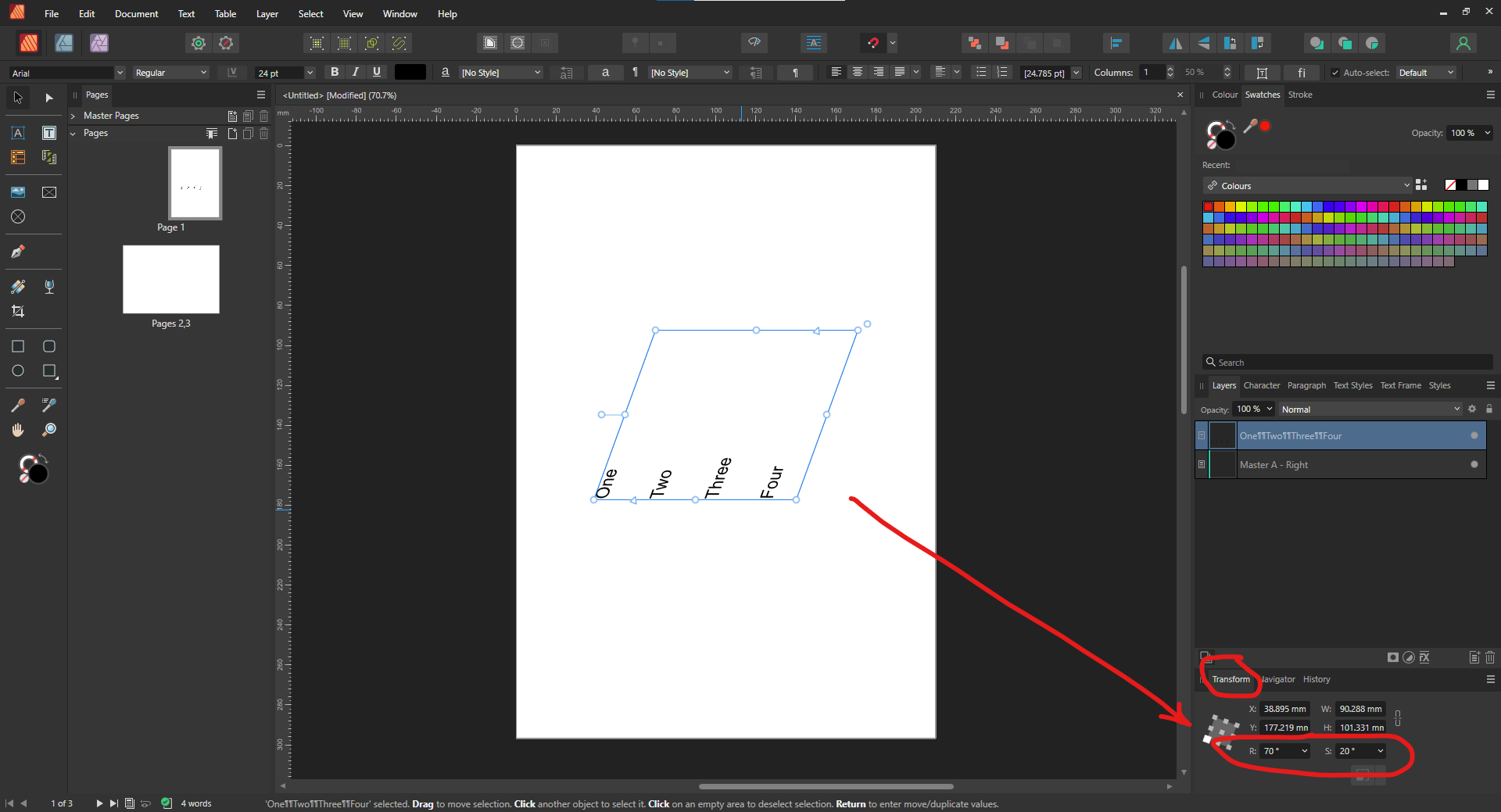Open the Normal blend mode dropdown
This screenshot has width=1501, height=812.
pos(1370,409)
